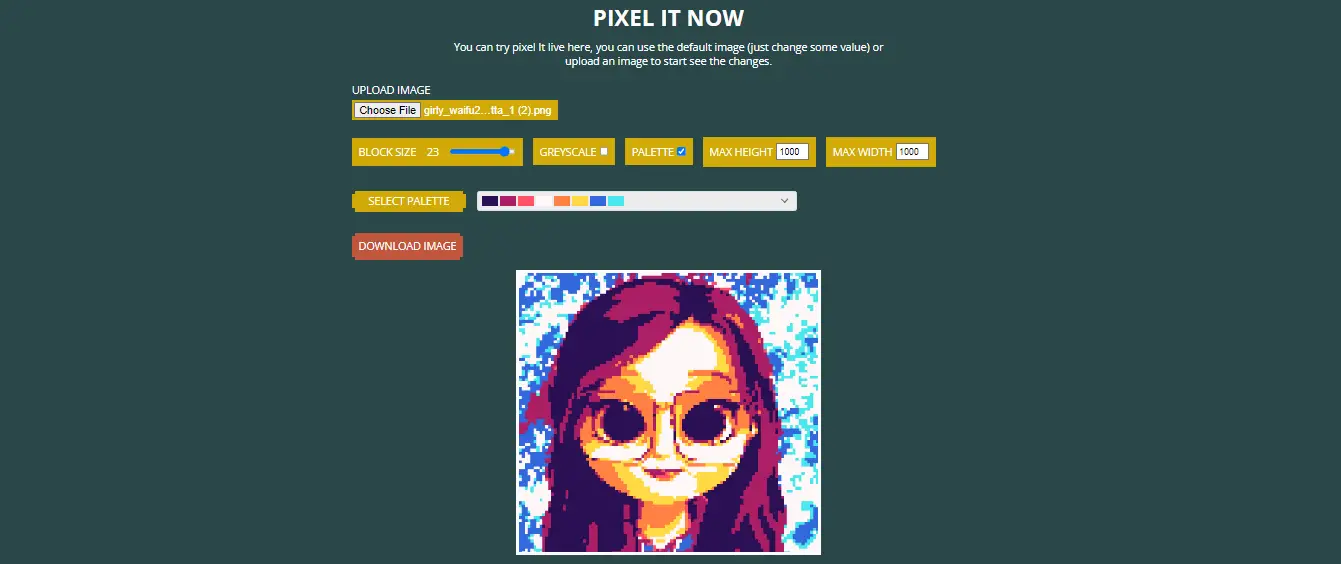Enable the GREYSCALE checkbox
Viewport: 1341px width, 564px height.
604,152
